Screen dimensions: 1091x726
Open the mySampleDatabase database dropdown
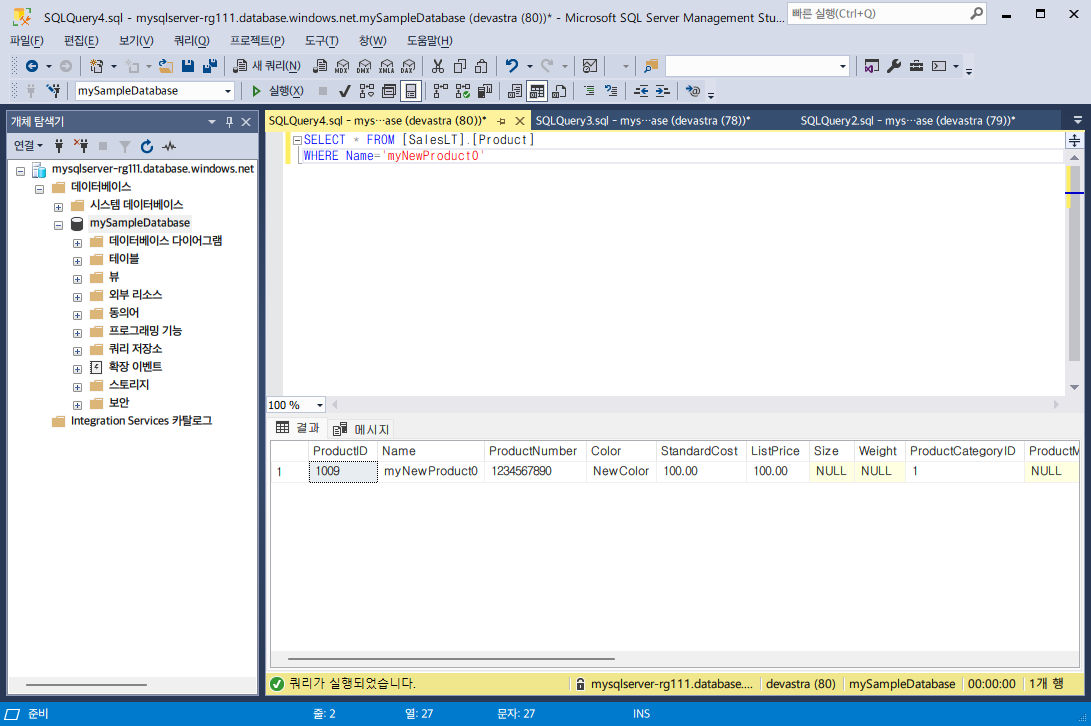tap(228, 91)
